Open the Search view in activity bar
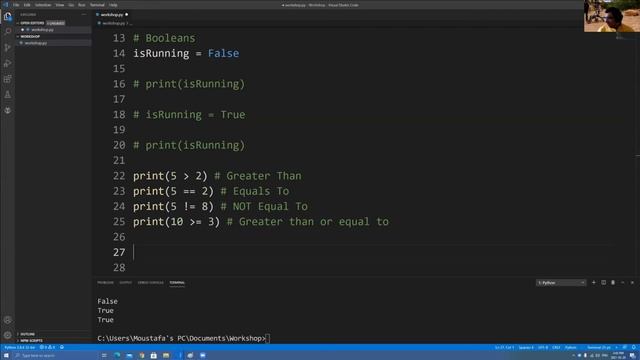The width and height of the screenshot is (640, 360). coord(8,31)
